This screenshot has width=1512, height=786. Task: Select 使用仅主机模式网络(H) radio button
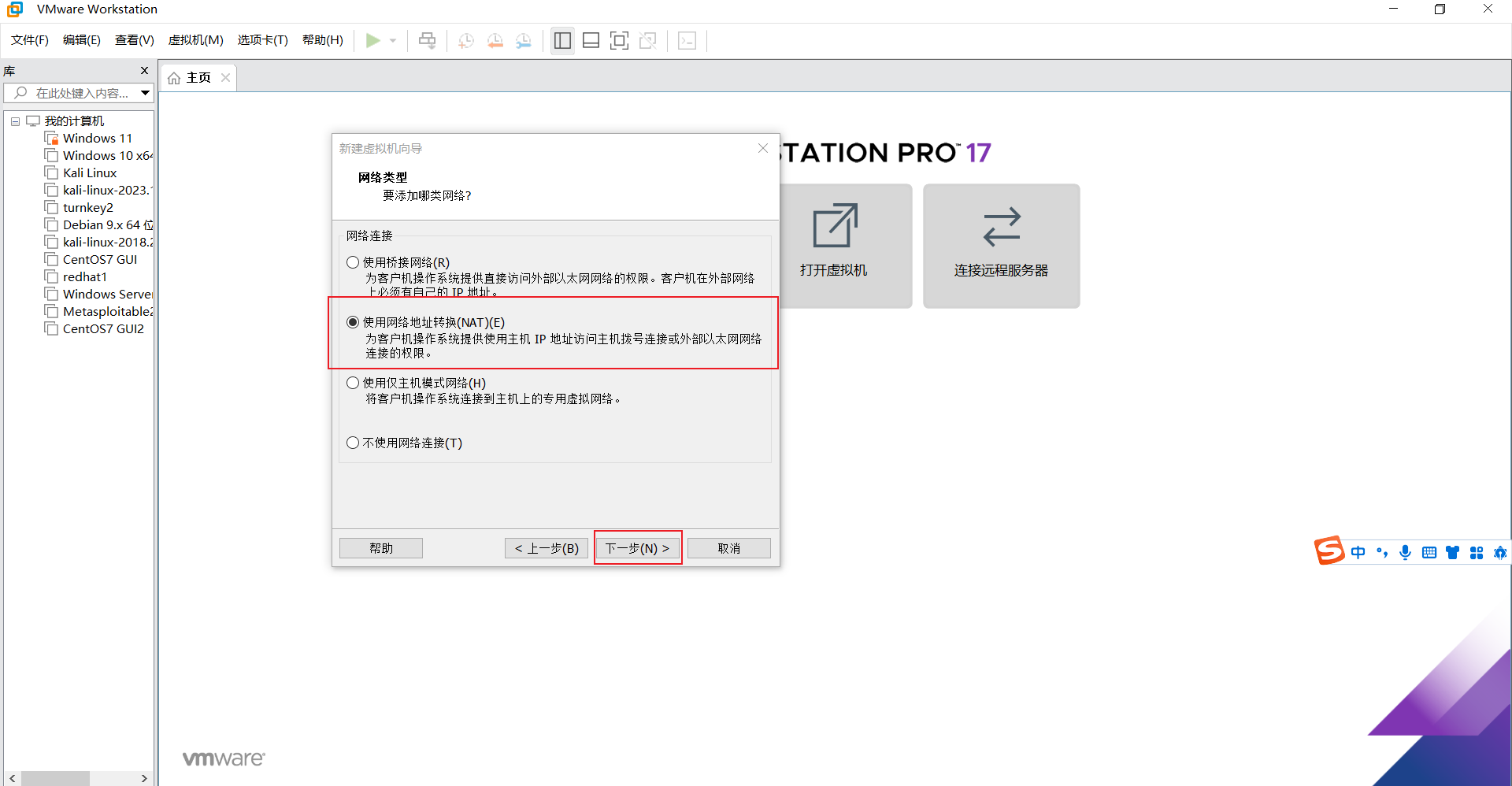click(353, 383)
